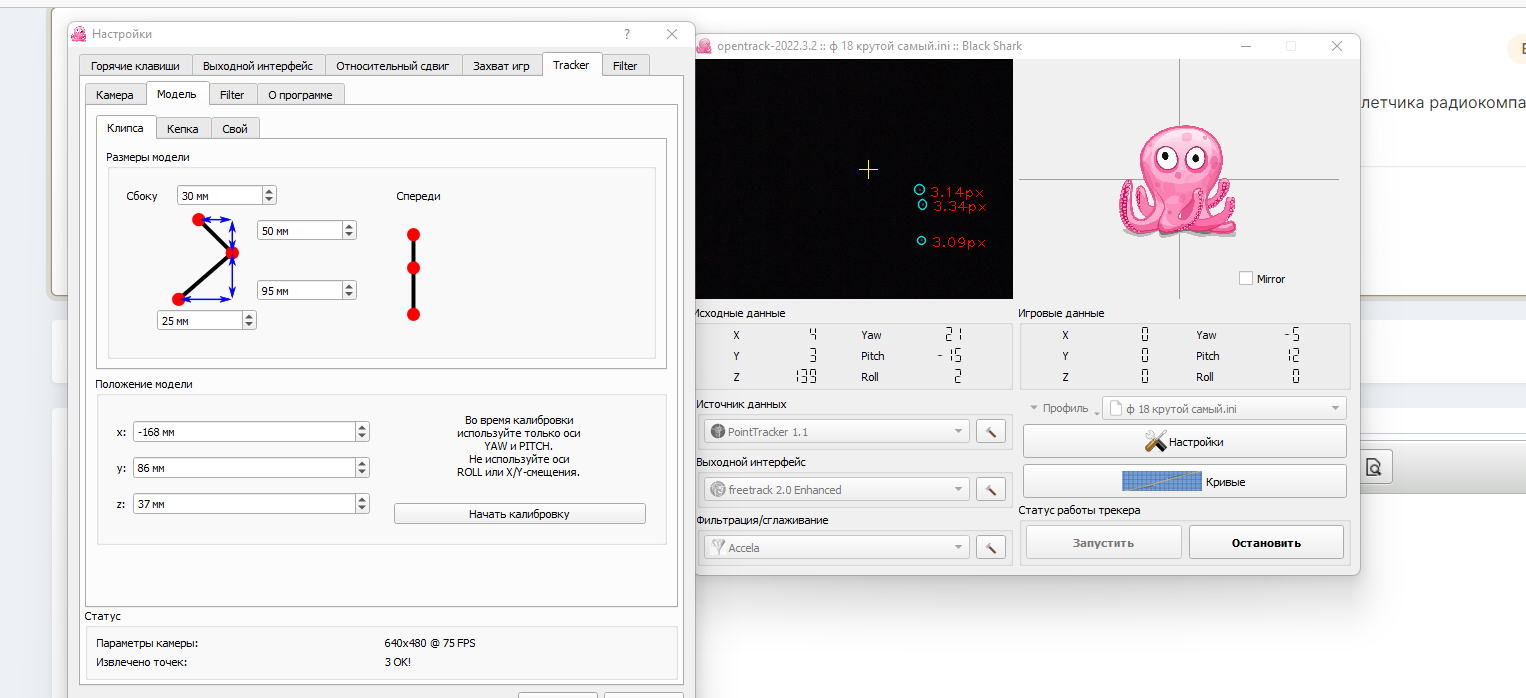This screenshot has height=698, width=1526.
Task: Select the top-level Tracker tab
Action: 571,65
